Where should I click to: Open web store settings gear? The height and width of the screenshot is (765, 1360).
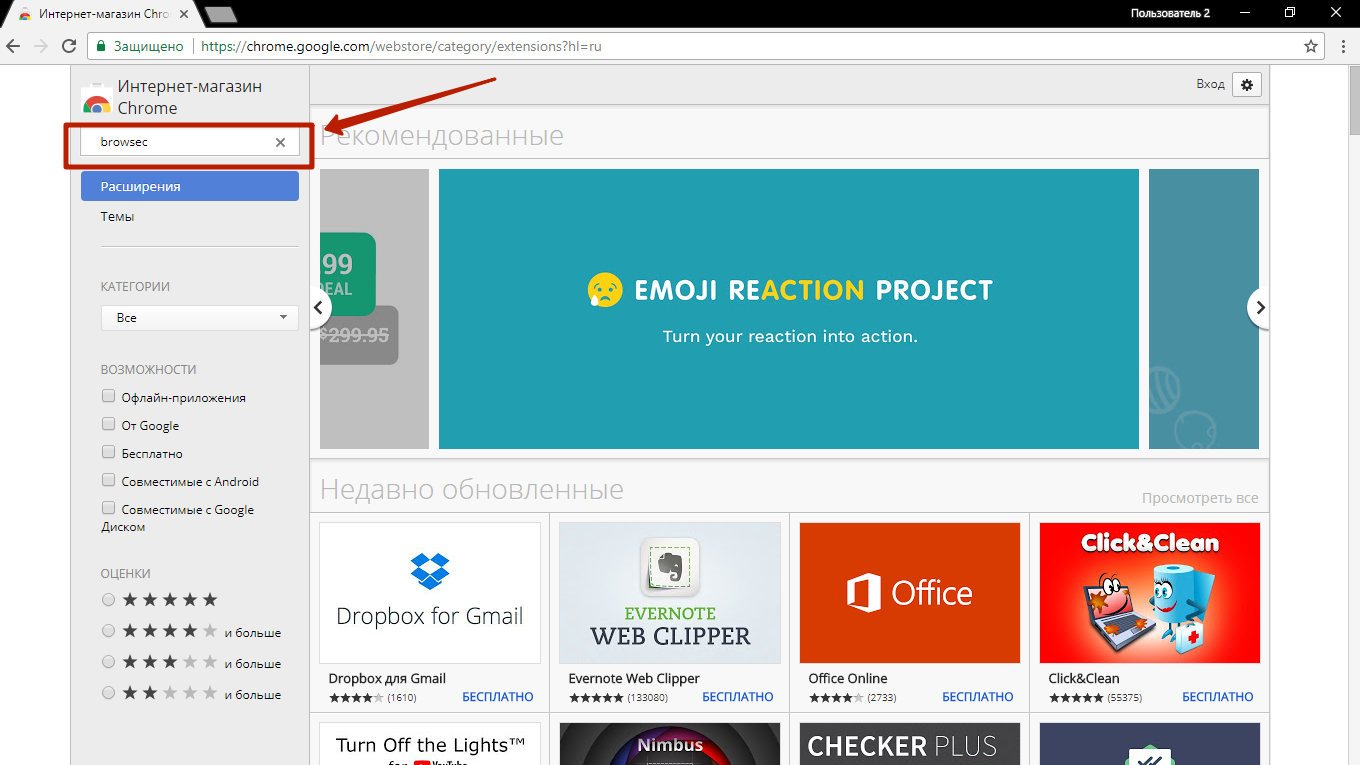point(1247,85)
